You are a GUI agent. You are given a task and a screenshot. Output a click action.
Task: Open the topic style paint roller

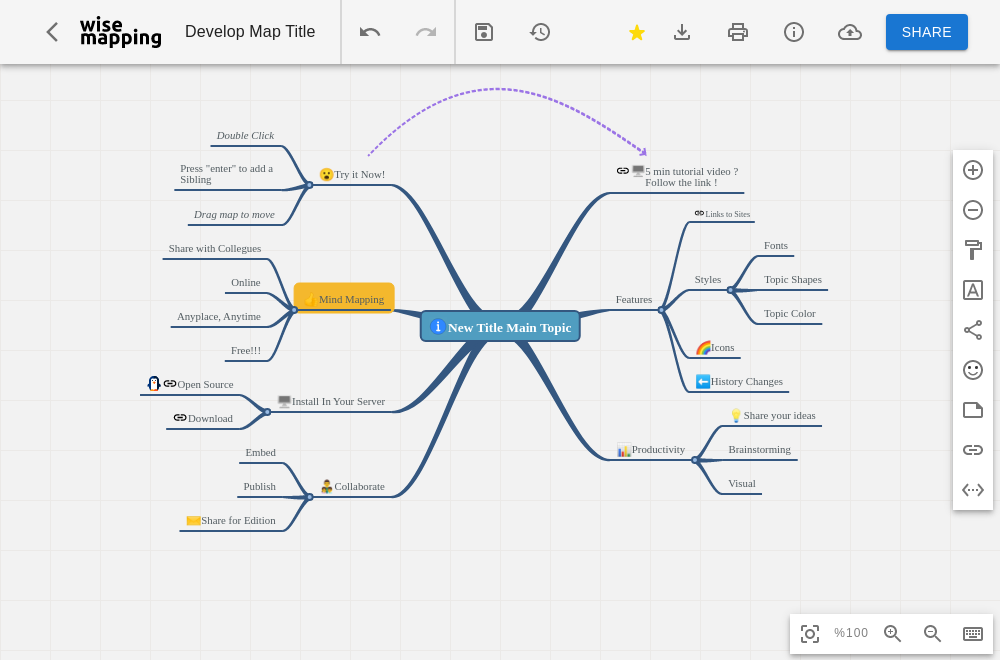tap(973, 250)
